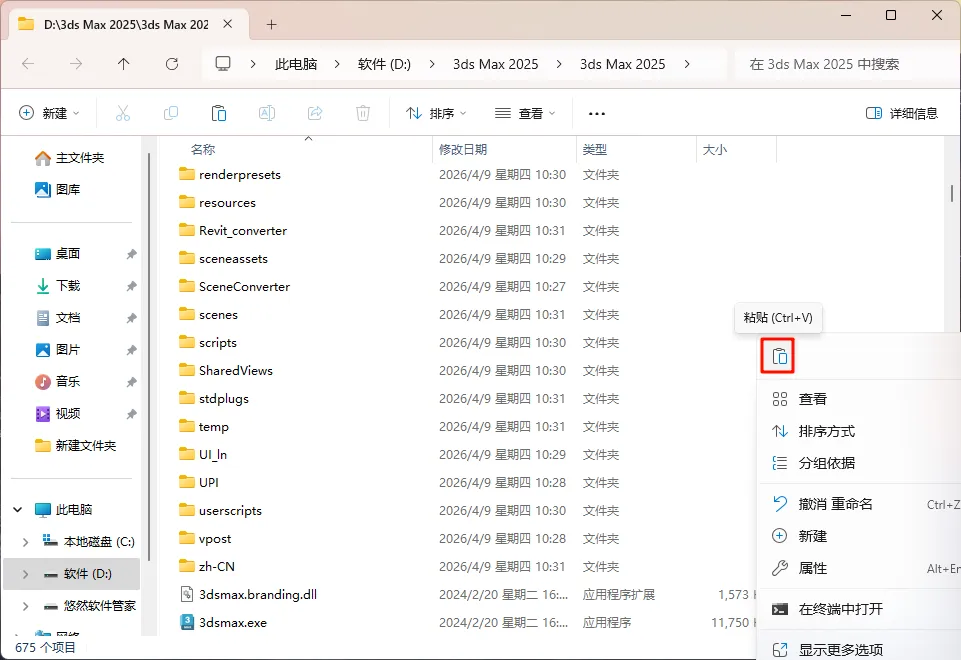
Task: Open a new tab with plus button
Action: click(x=272, y=25)
